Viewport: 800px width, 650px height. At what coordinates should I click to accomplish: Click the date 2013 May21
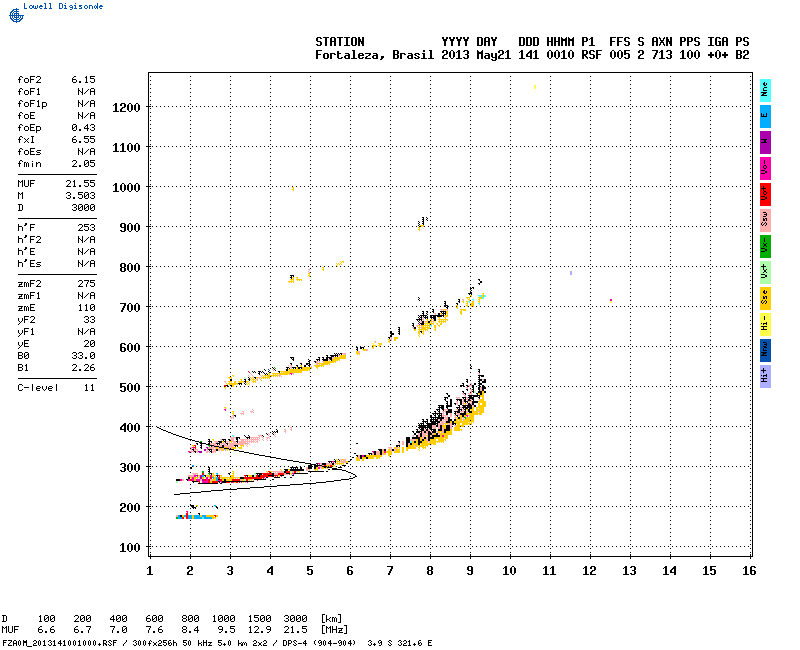(x=476, y=55)
